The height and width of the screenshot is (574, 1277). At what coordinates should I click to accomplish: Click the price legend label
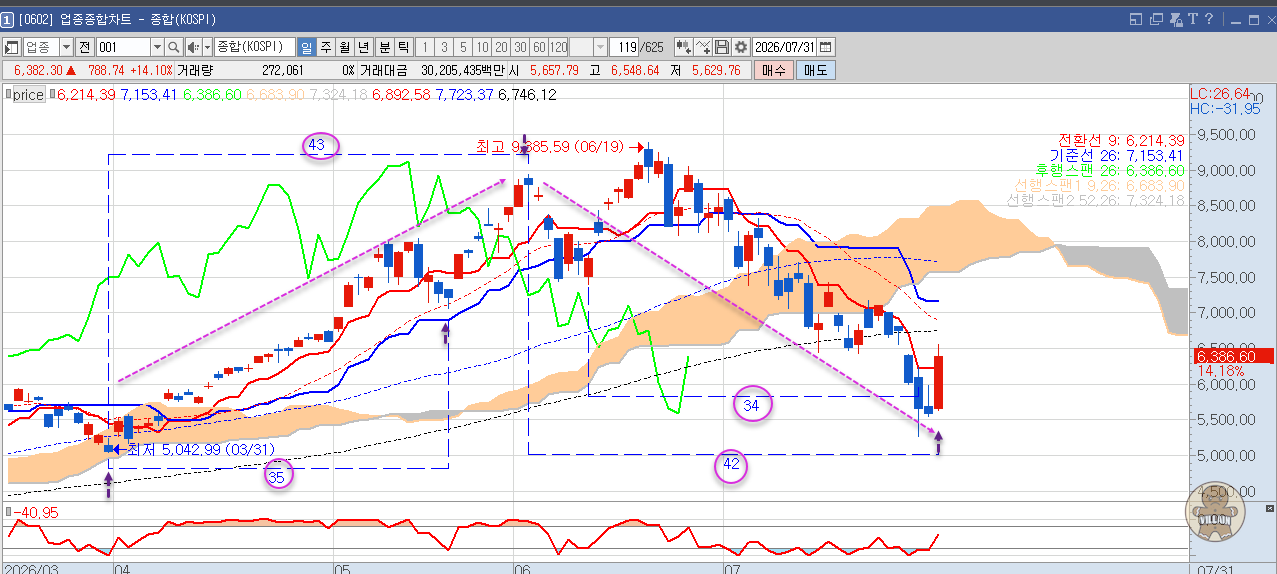pos(29,94)
